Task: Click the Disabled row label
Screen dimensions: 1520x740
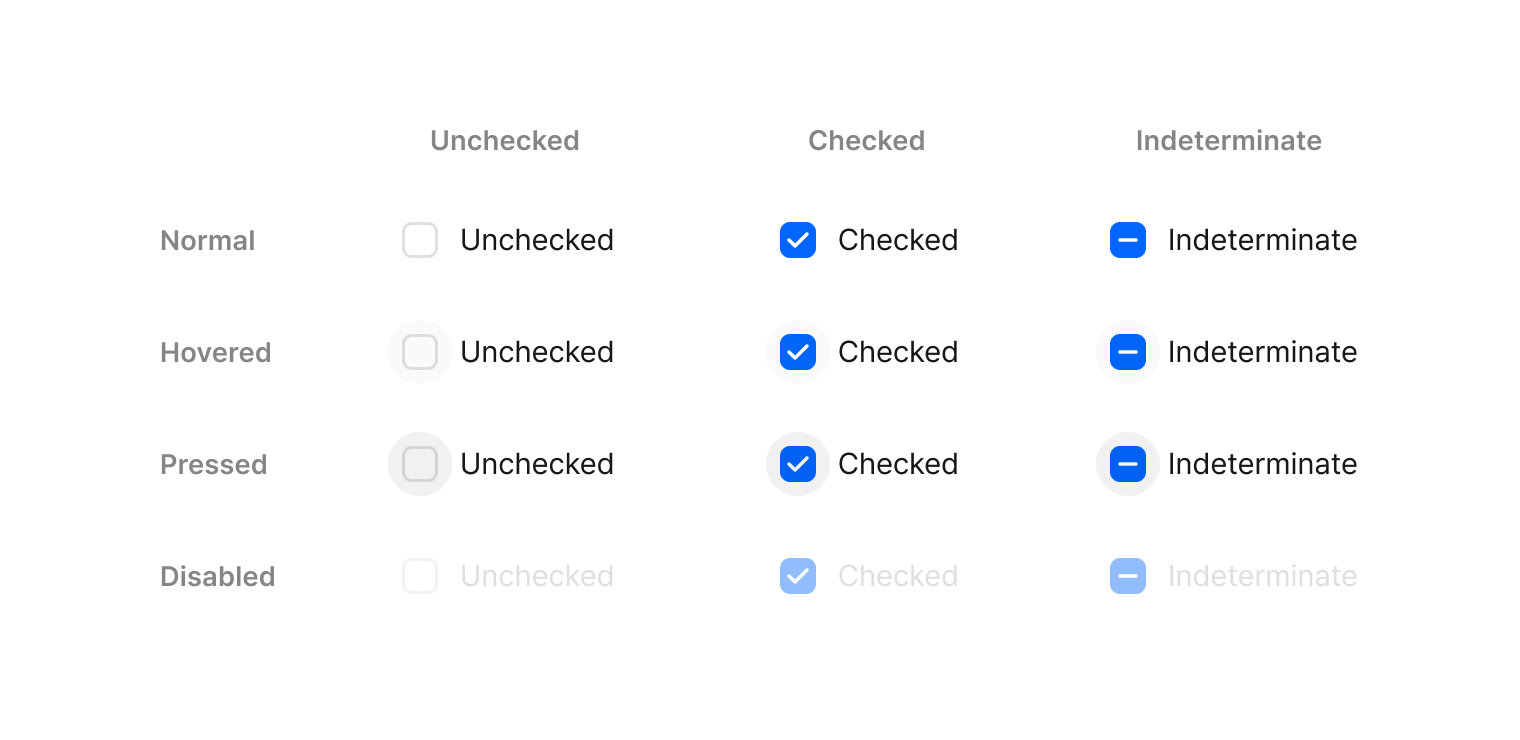Action: click(218, 577)
